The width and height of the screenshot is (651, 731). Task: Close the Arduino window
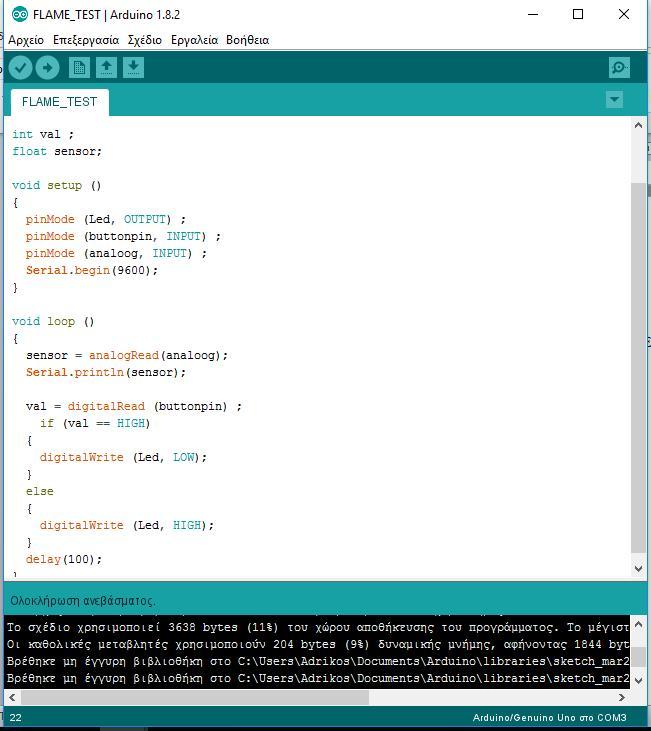click(x=623, y=14)
